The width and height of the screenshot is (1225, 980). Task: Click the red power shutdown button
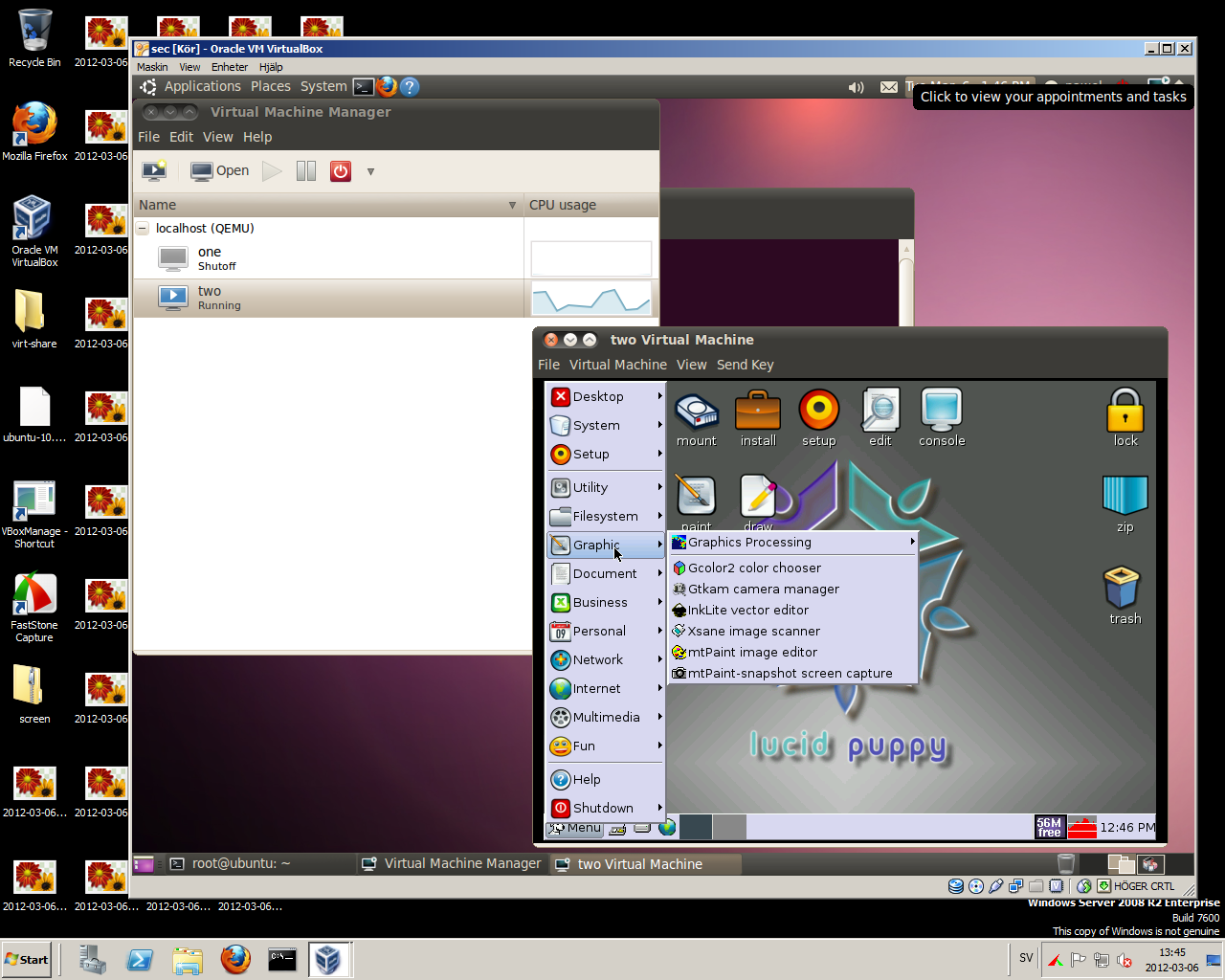[x=341, y=171]
